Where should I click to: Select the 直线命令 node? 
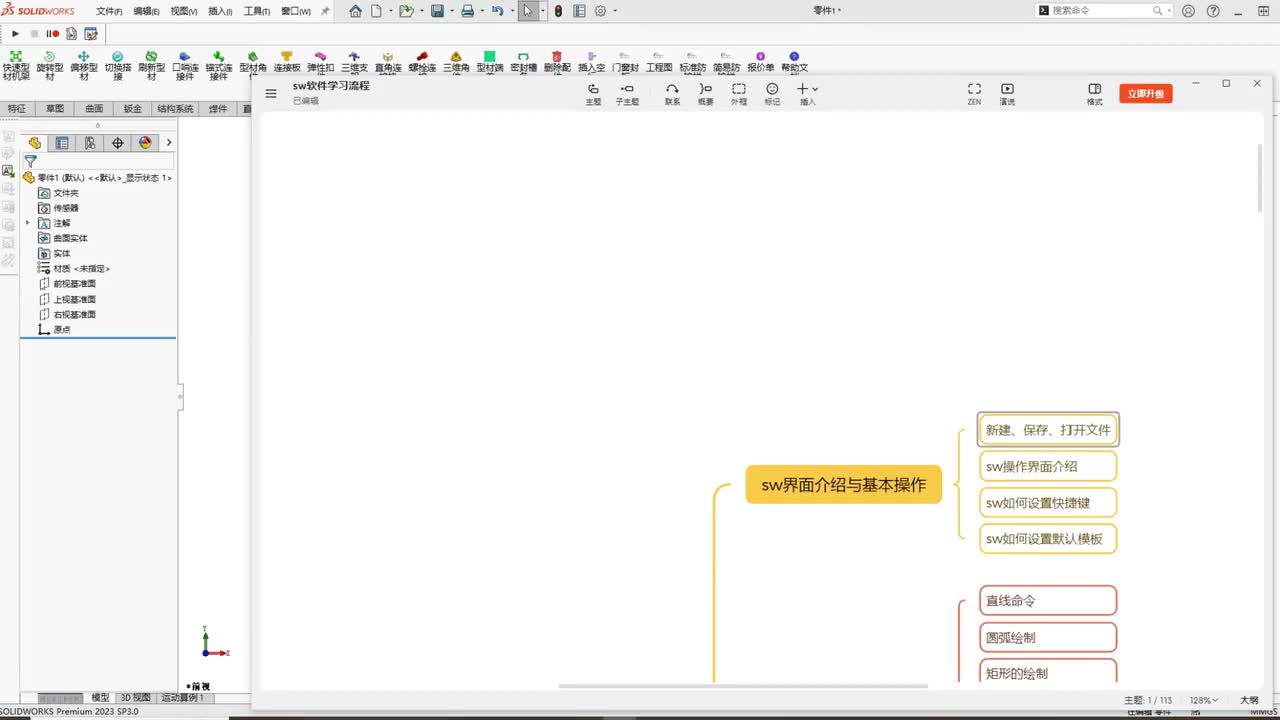[1048, 601]
